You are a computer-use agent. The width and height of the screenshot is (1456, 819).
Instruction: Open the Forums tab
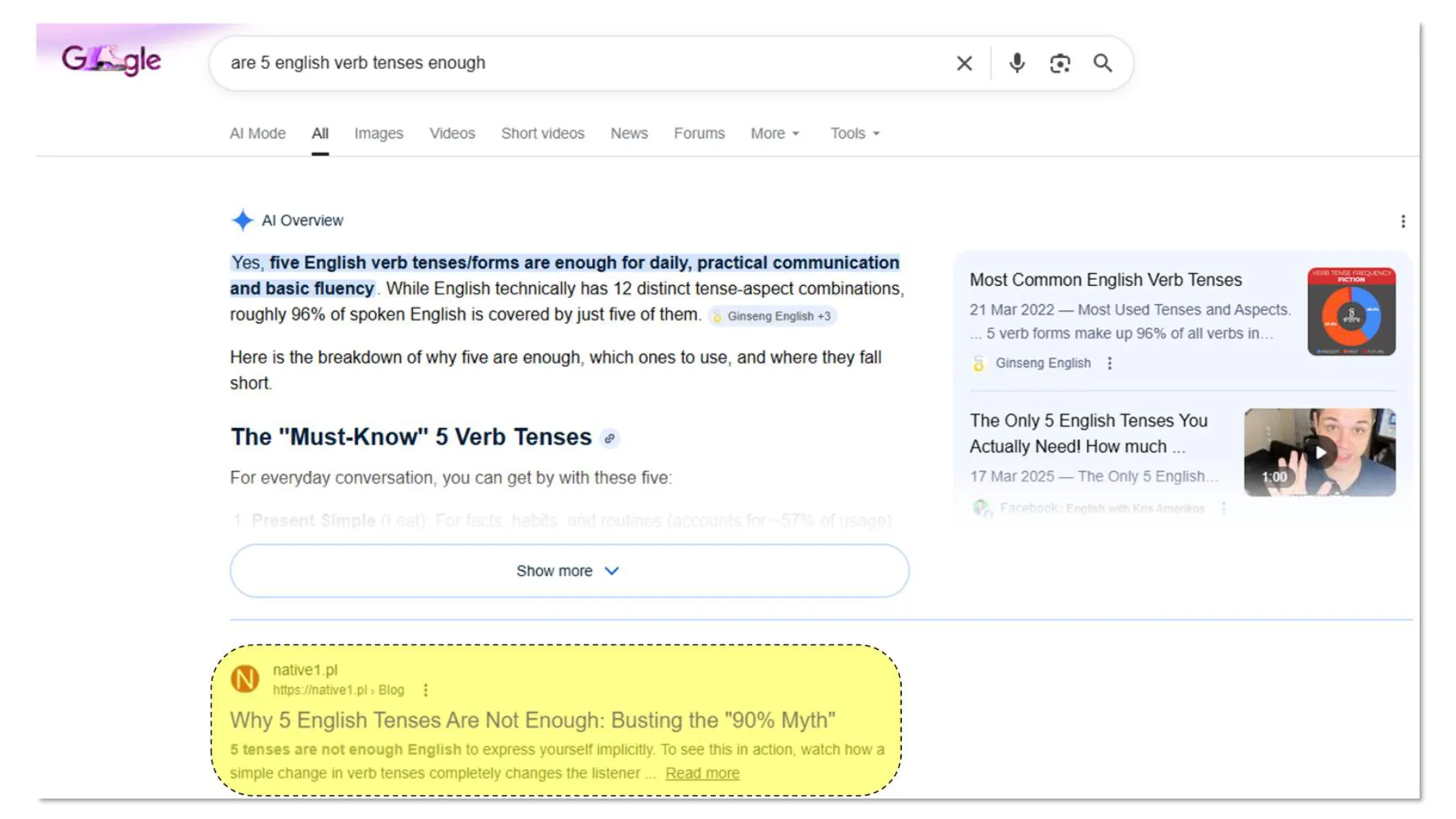699,133
